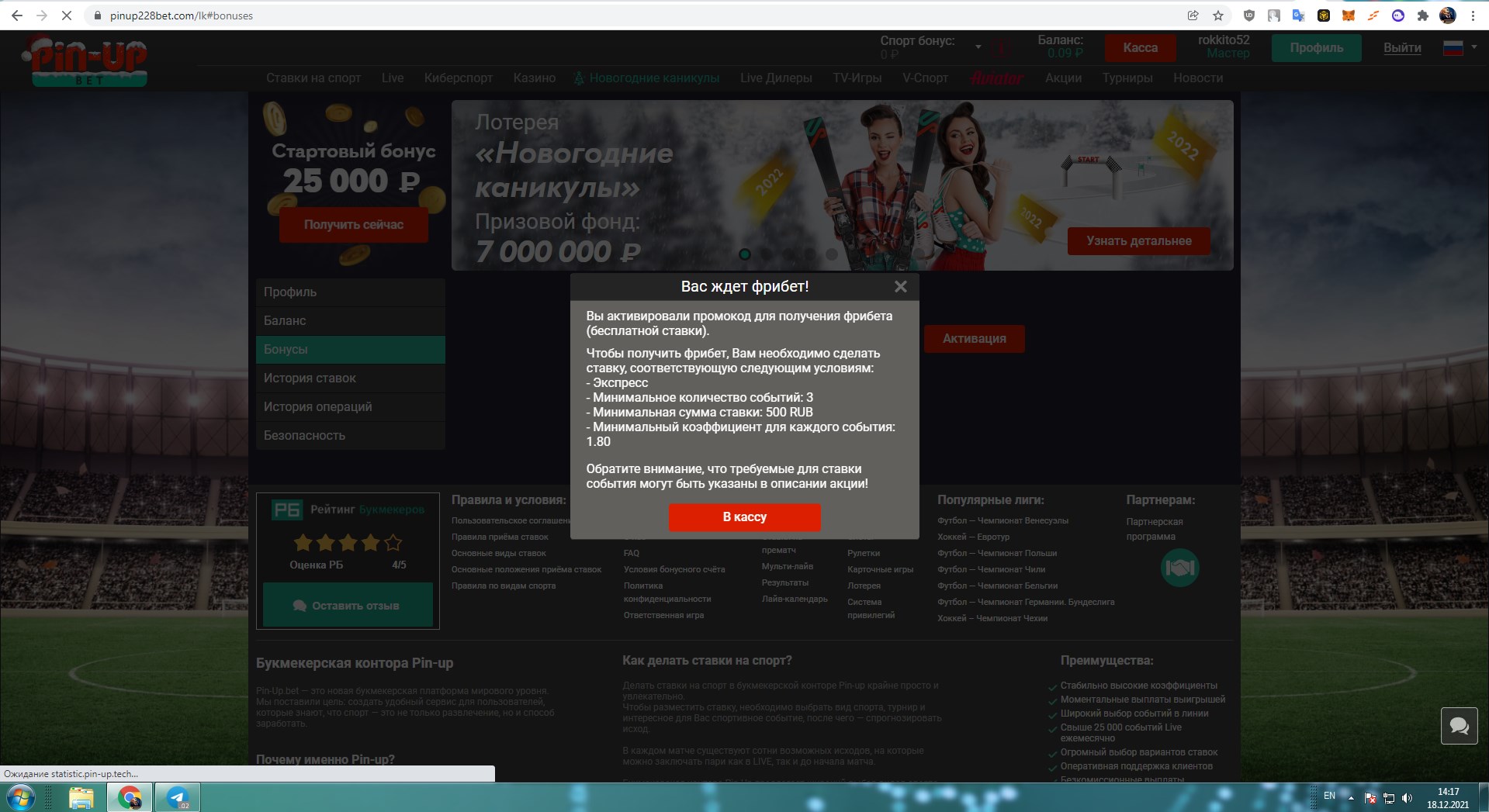Open the V-Спорт section
Viewport: 1489px width, 812px height.
[925, 78]
